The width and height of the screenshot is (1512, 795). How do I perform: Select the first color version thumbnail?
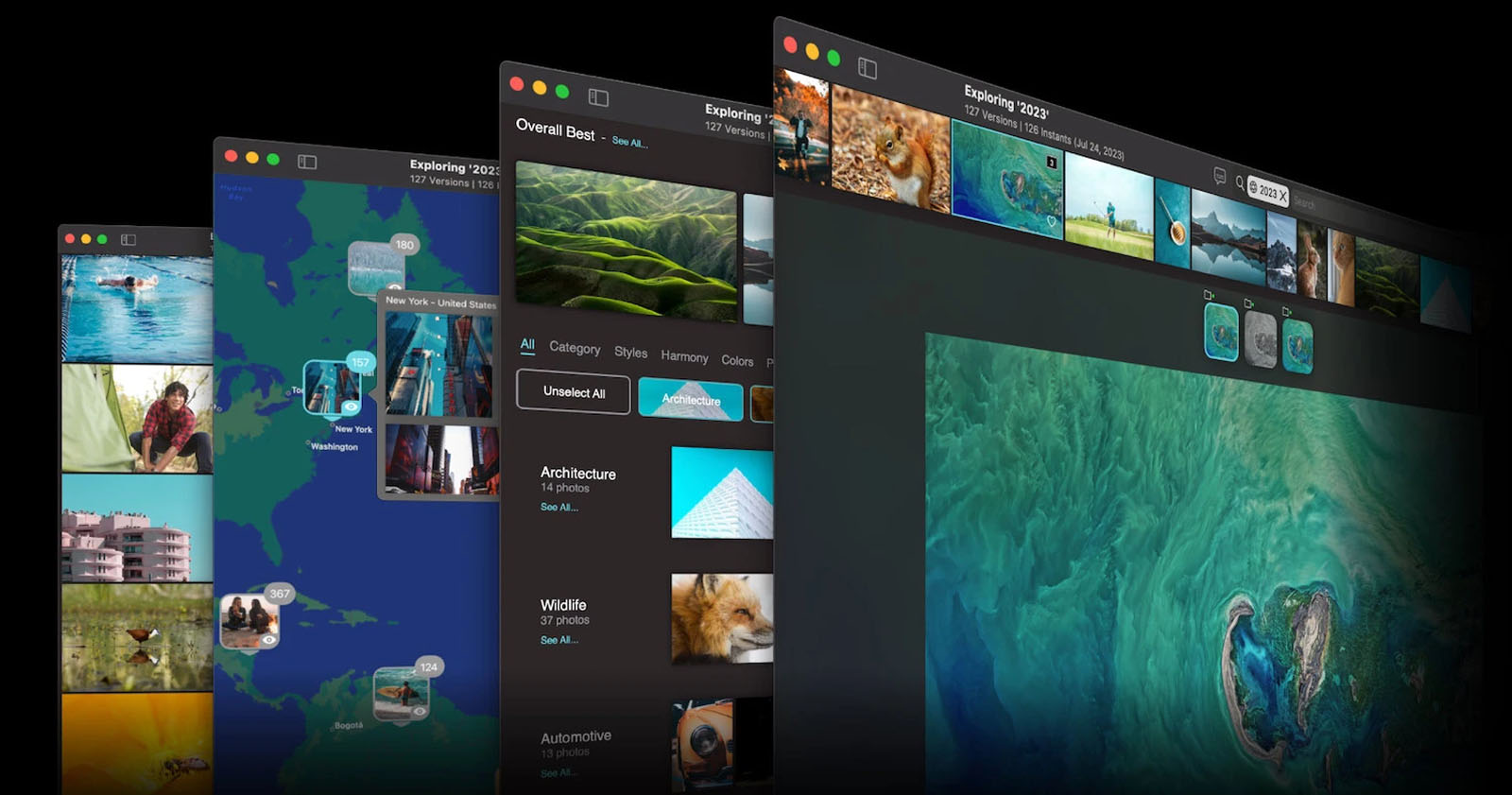click(1221, 332)
